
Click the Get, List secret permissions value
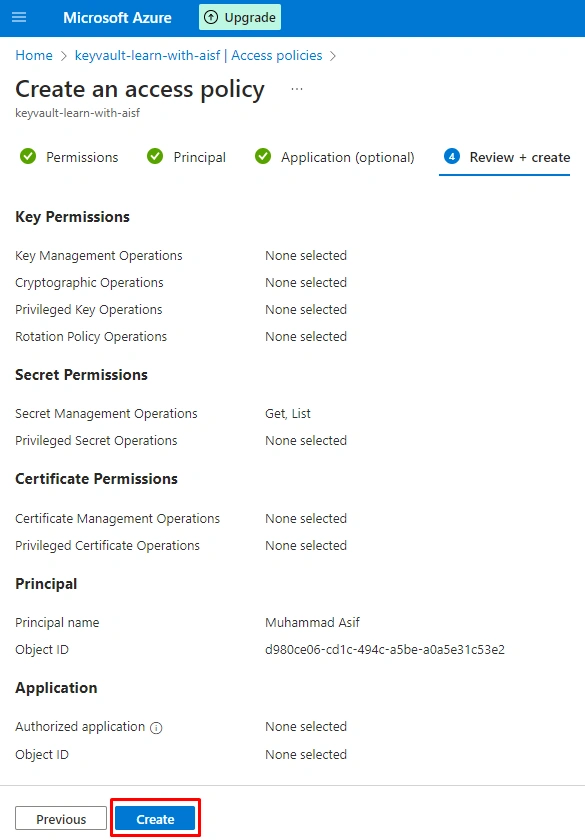tap(288, 414)
